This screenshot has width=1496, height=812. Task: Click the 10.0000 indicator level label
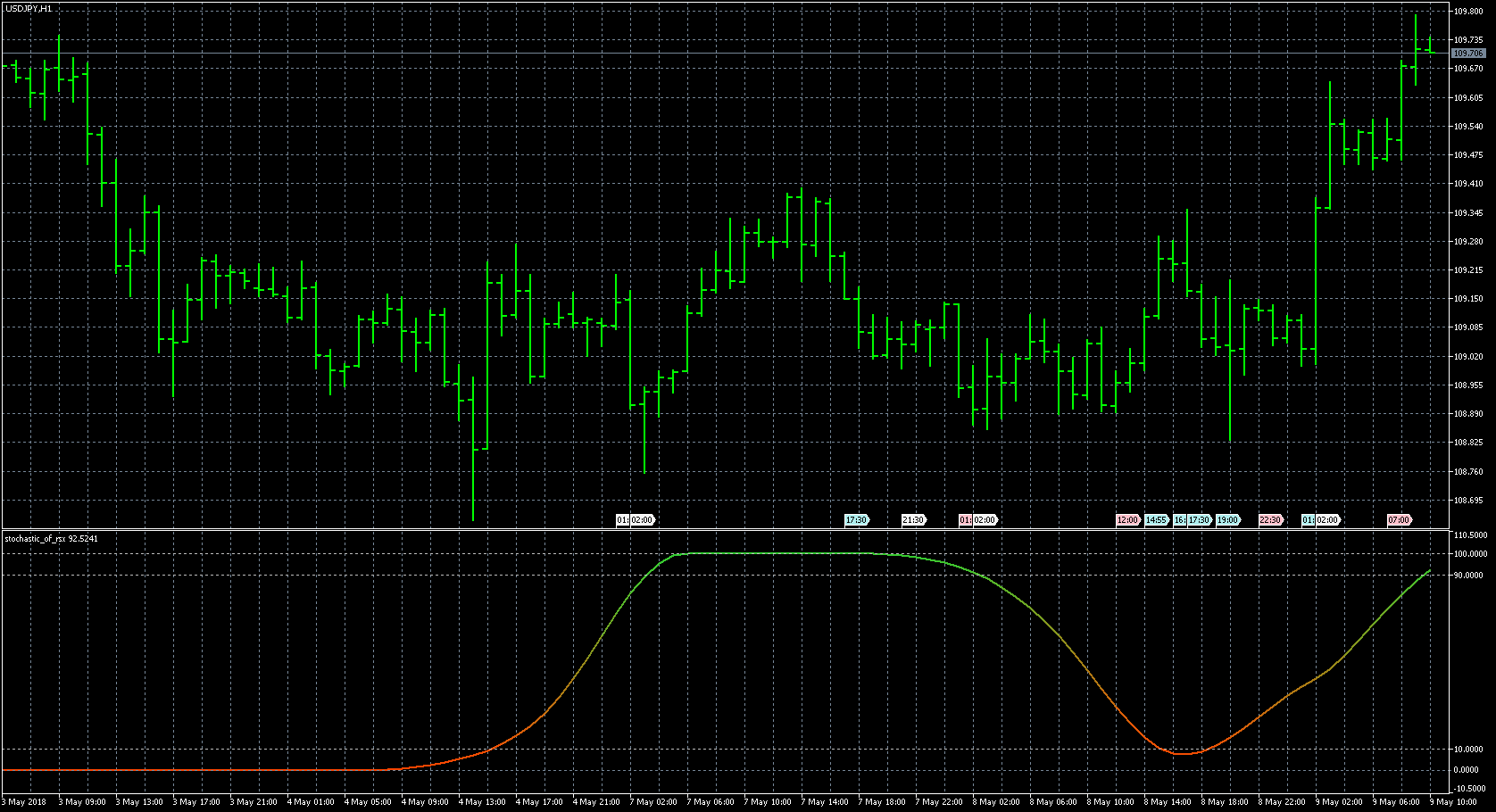coord(1470,750)
